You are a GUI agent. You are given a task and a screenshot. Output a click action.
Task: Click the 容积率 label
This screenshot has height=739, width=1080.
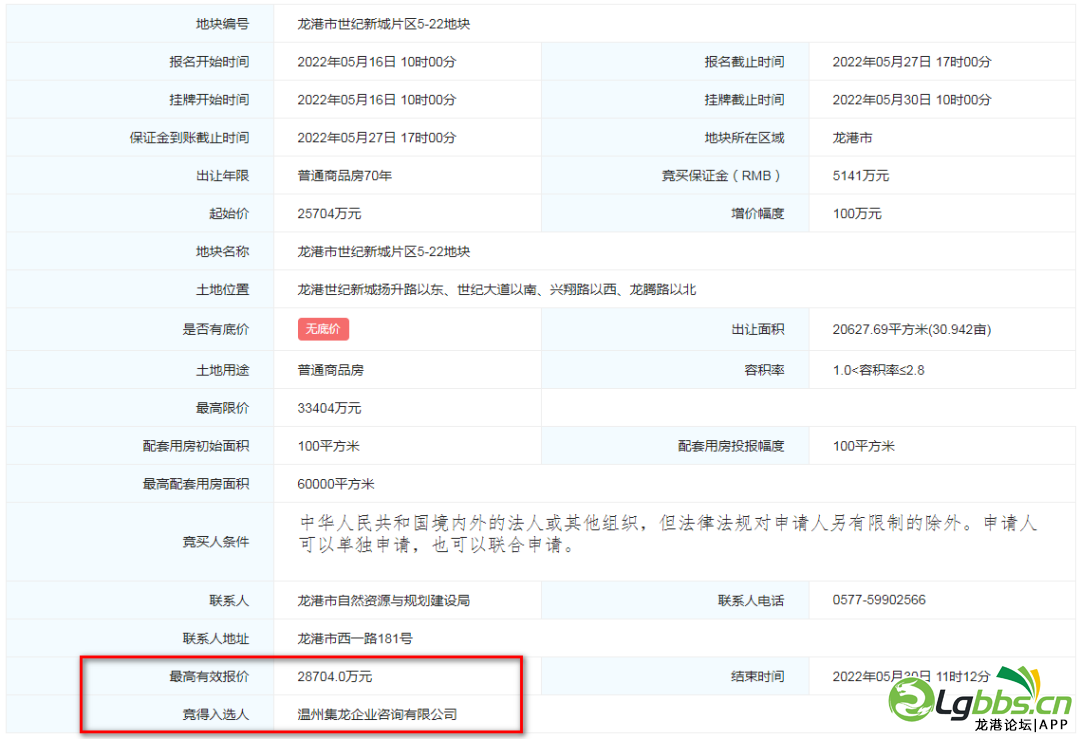[x=765, y=370]
